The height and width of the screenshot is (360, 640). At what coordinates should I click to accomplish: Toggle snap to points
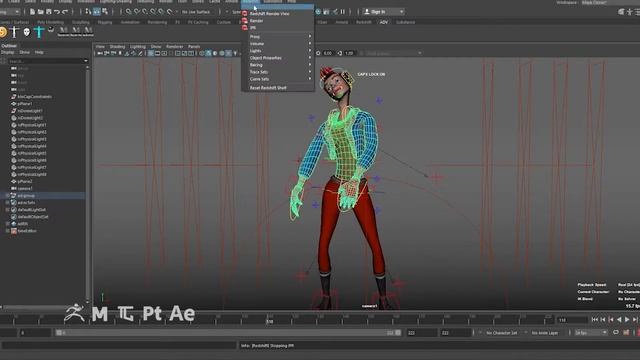pos(145,12)
